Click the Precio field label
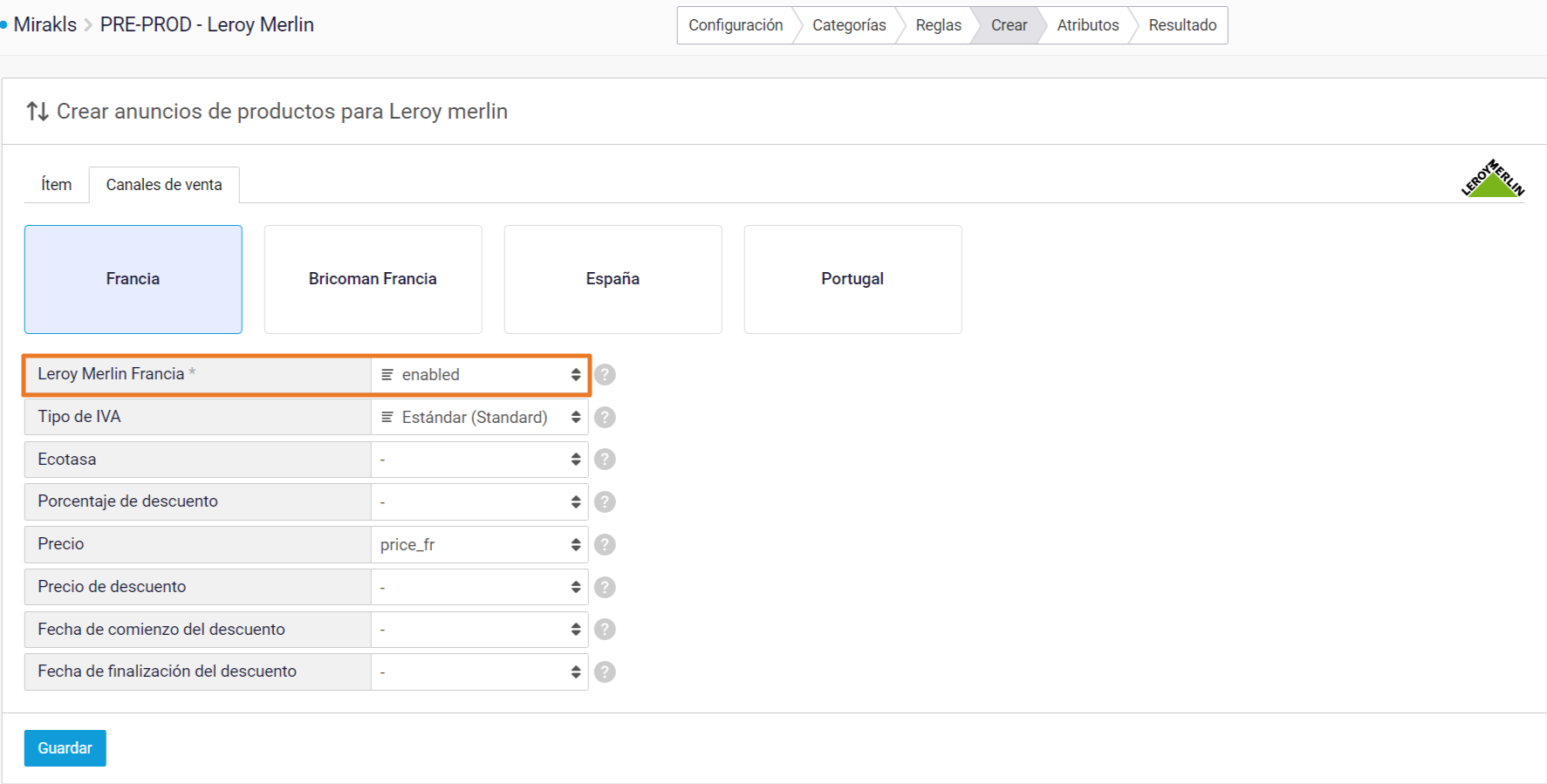 coord(61,544)
